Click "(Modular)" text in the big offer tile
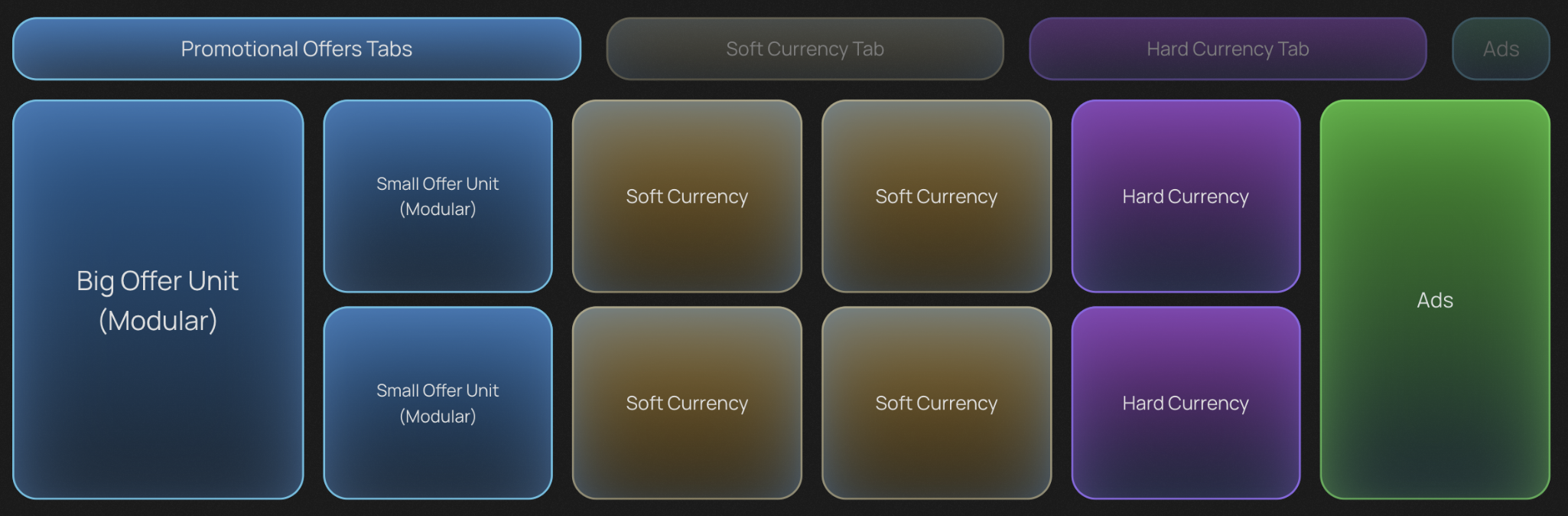The image size is (1568, 516). (158, 321)
